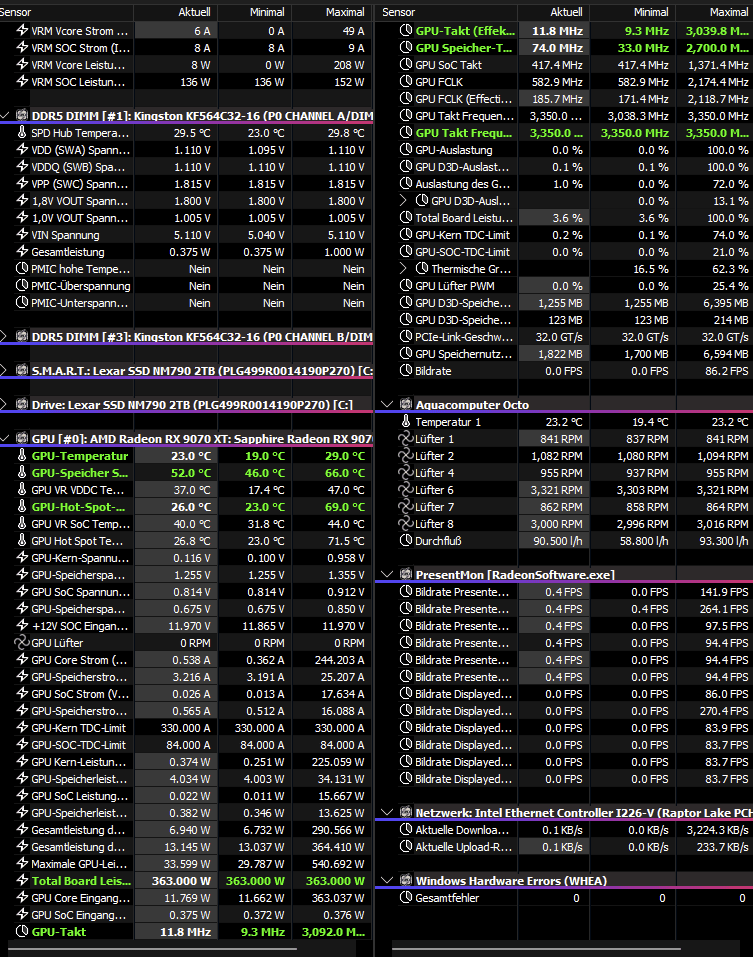Click the left panel horizontal scrollbar
Screen dimensions: 753x957
point(153,950)
